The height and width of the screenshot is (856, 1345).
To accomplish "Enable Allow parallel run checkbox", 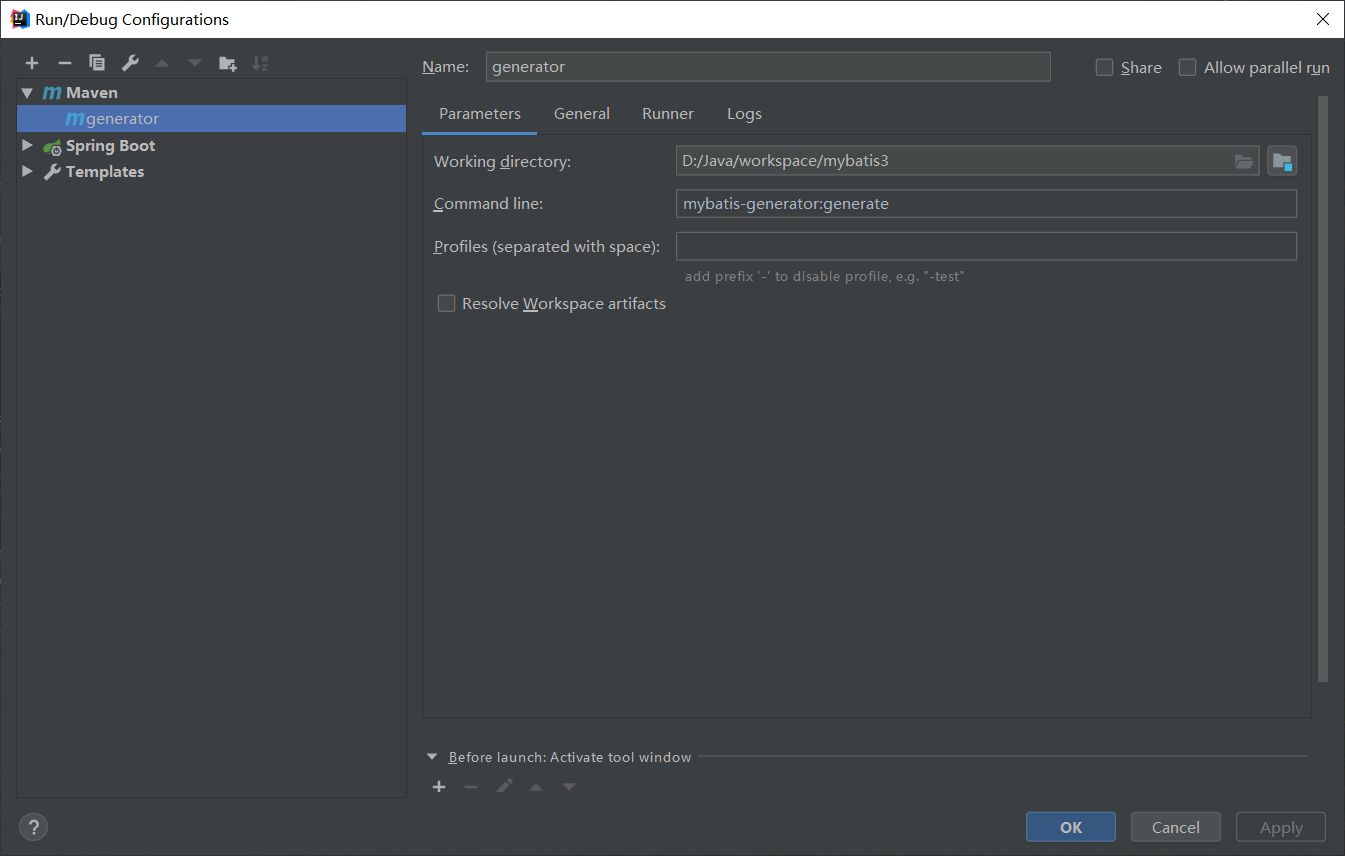I will (1187, 67).
